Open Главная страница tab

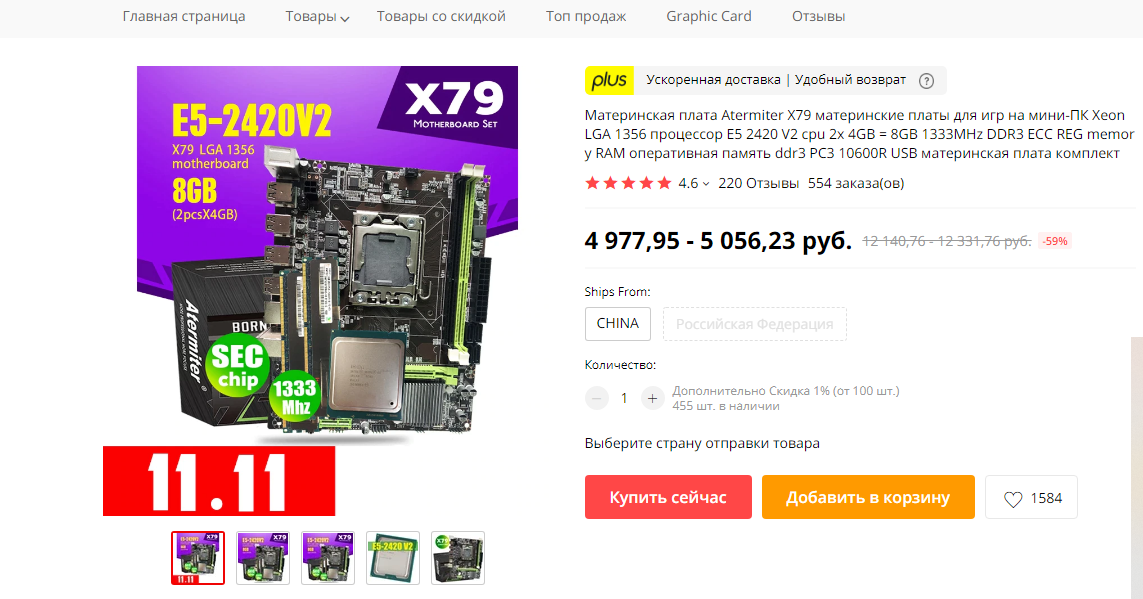[x=184, y=16]
